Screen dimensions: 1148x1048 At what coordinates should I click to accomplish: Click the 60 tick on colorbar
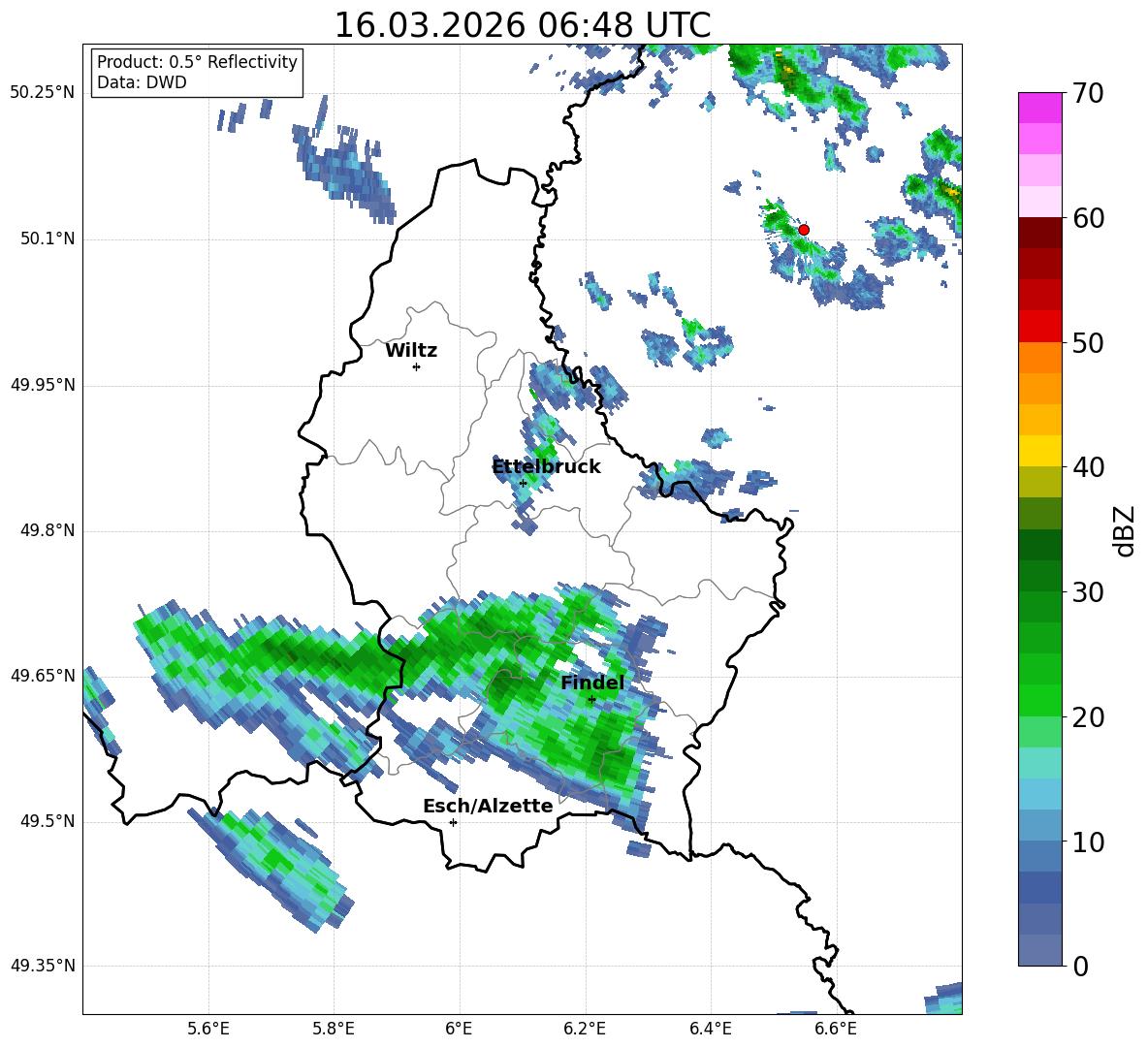[1088, 218]
